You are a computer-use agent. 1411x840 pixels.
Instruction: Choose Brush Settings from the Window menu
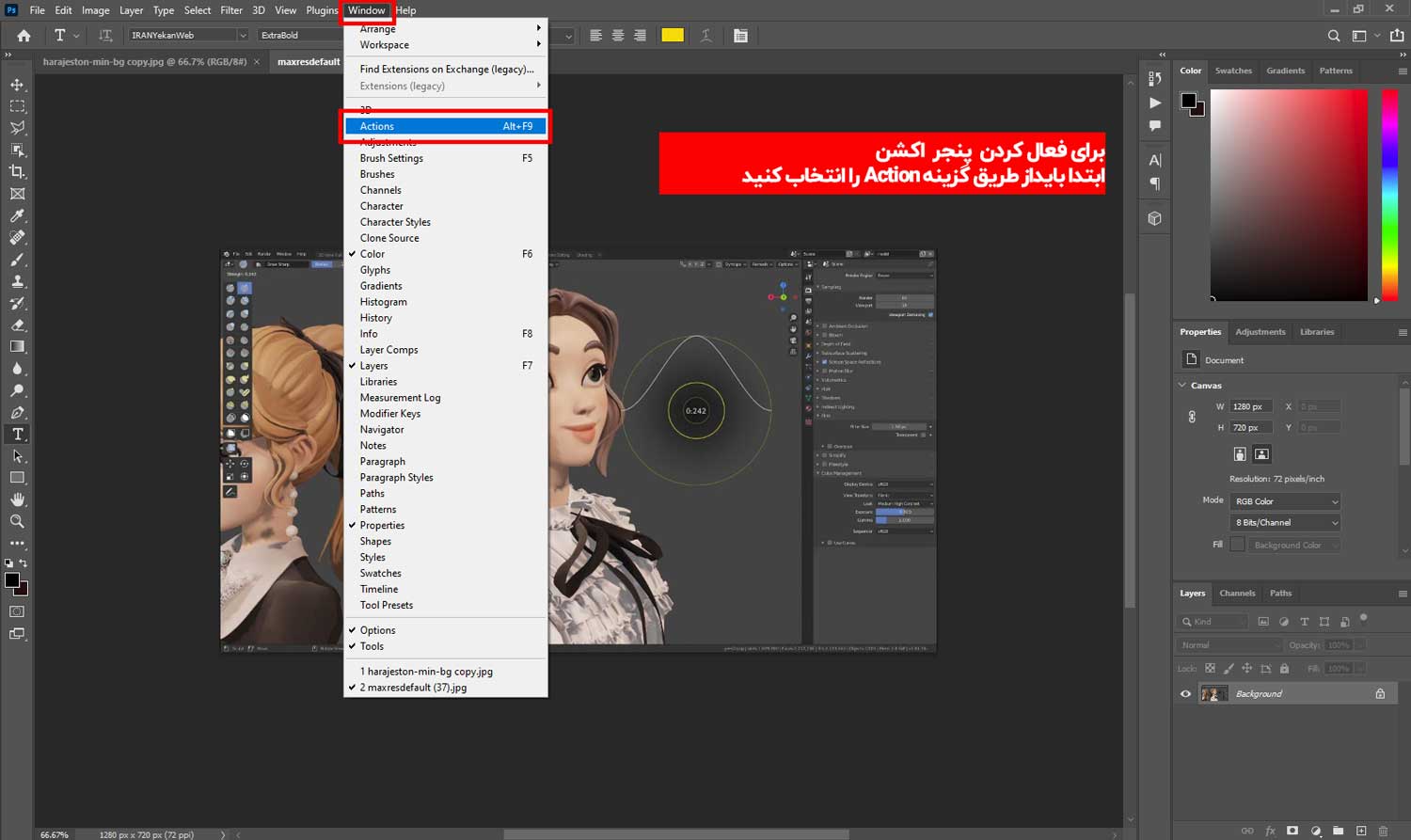coord(446,158)
